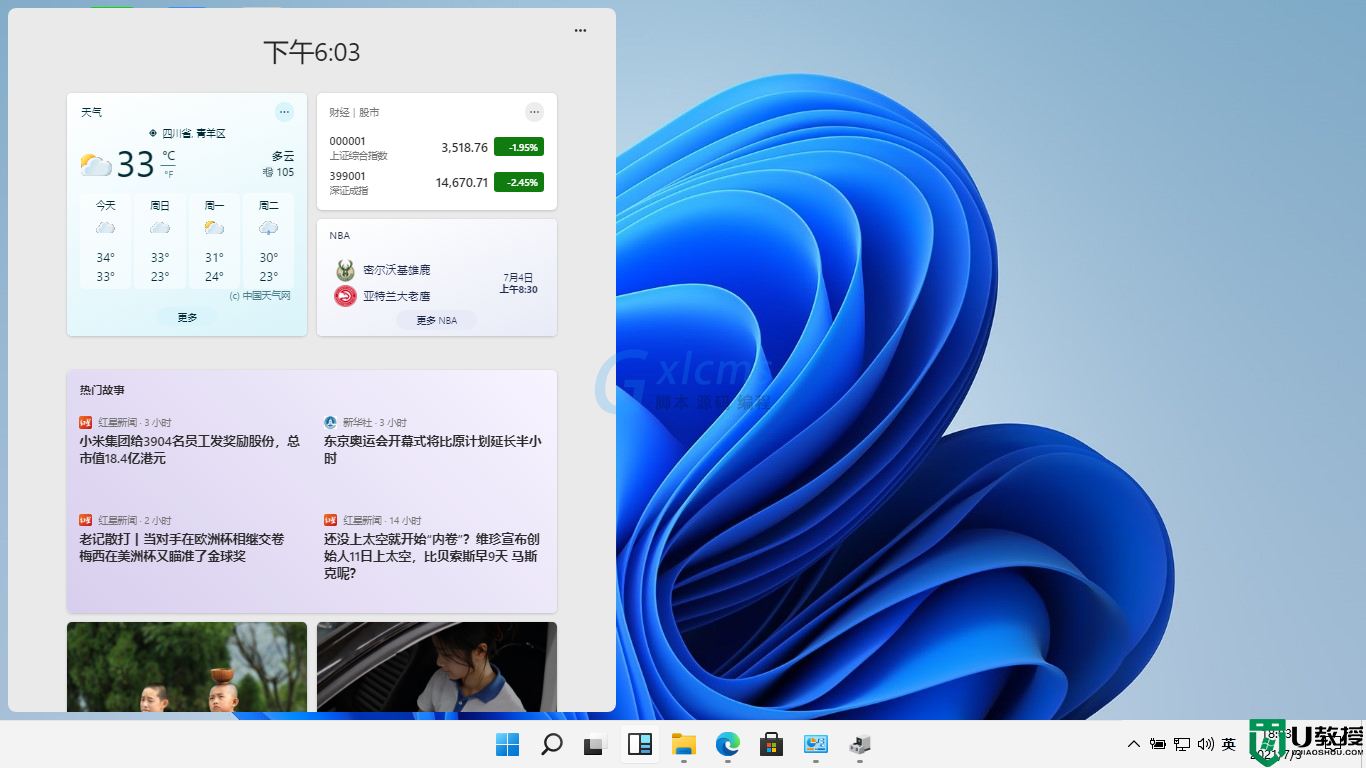Click the network tray icon

point(1182,744)
